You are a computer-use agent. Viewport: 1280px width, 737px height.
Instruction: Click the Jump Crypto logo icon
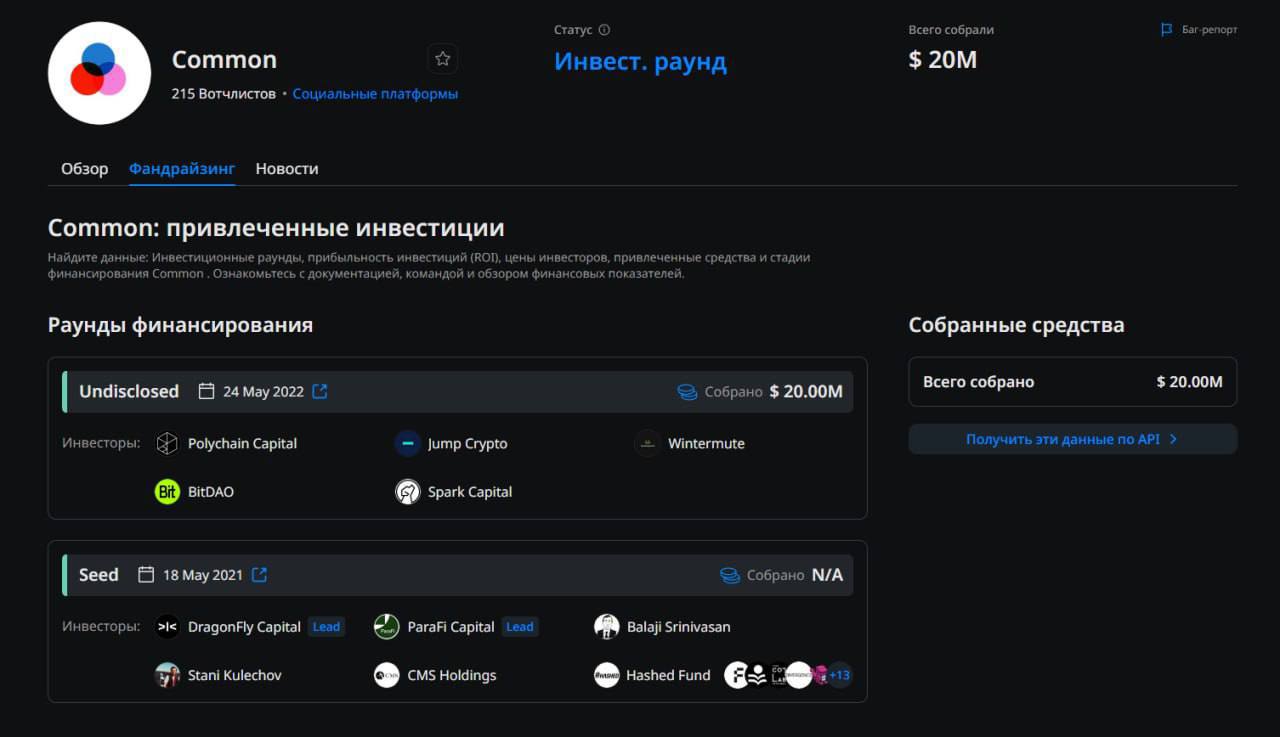coord(407,444)
